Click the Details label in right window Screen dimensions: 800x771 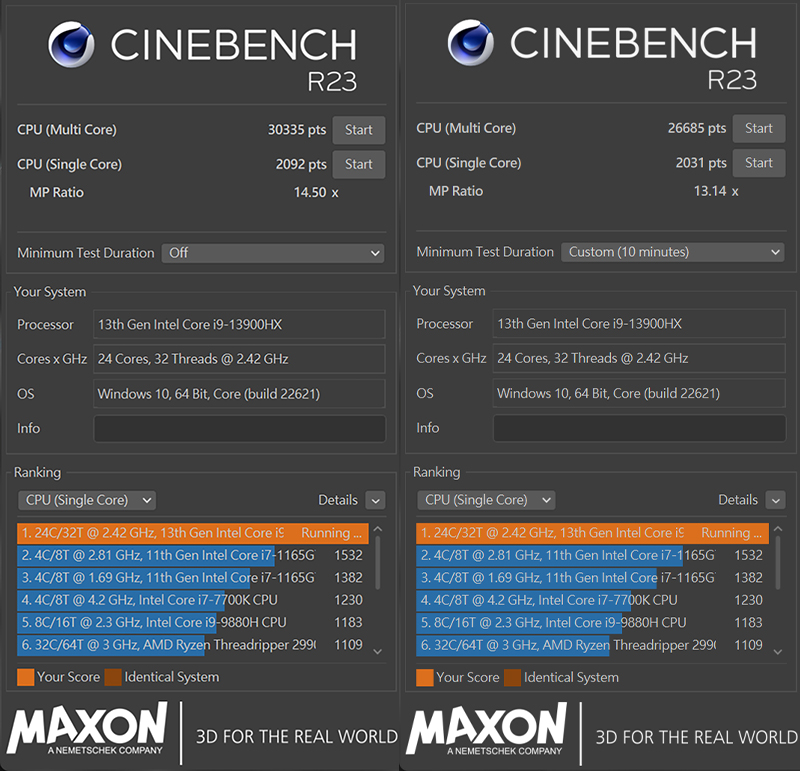(738, 500)
